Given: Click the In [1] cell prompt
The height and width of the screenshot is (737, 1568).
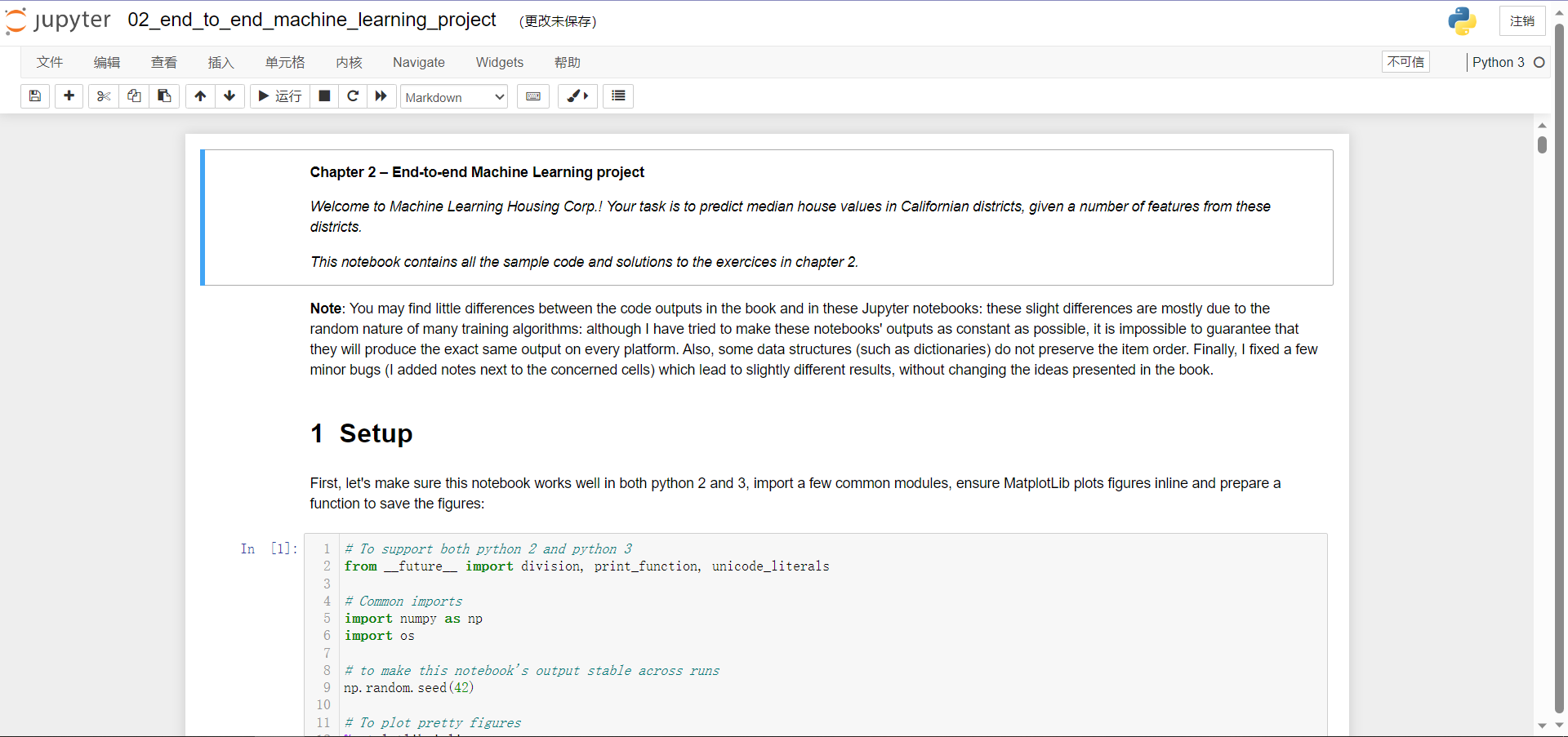Looking at the screenshot, I should [x=269, y=548].
